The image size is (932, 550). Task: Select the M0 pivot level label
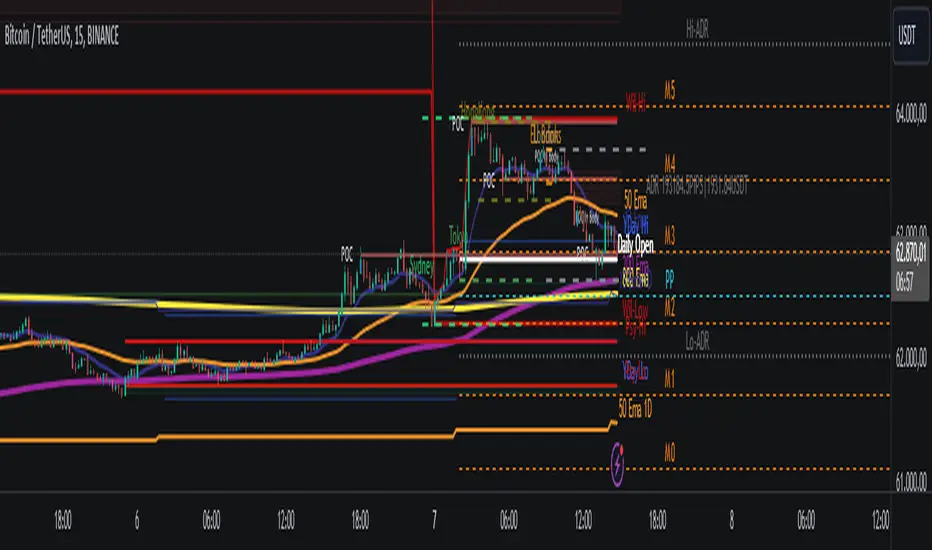[670, 453]
